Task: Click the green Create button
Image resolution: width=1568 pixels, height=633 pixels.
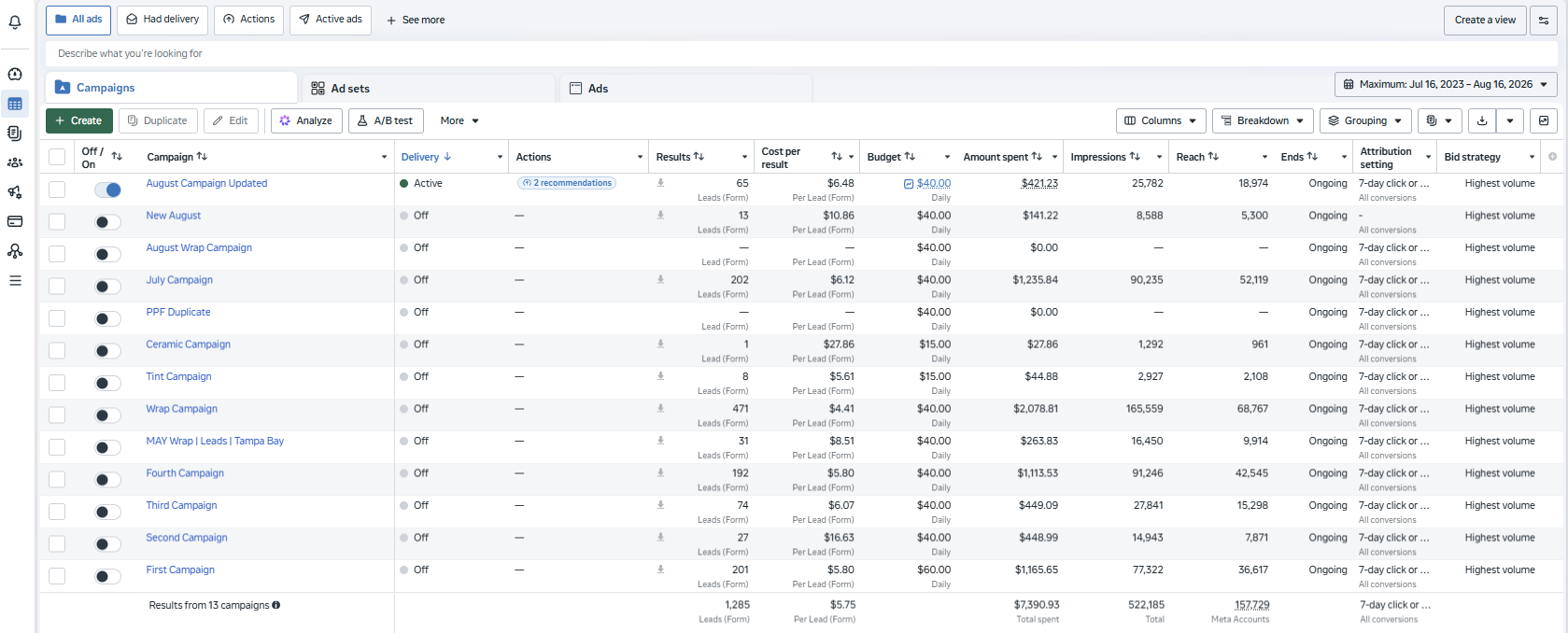Action: [79, 120]
